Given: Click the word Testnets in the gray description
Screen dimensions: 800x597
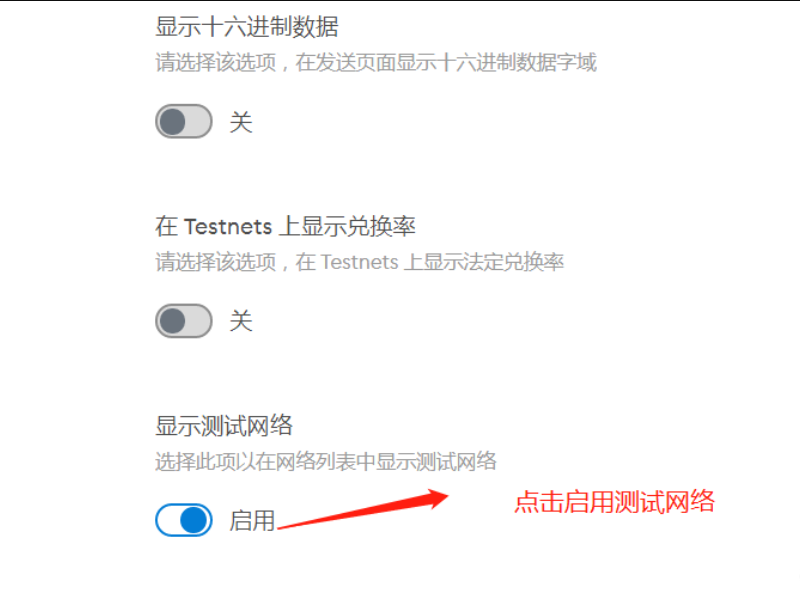Looking at the screenshot, I should [360, 262].
